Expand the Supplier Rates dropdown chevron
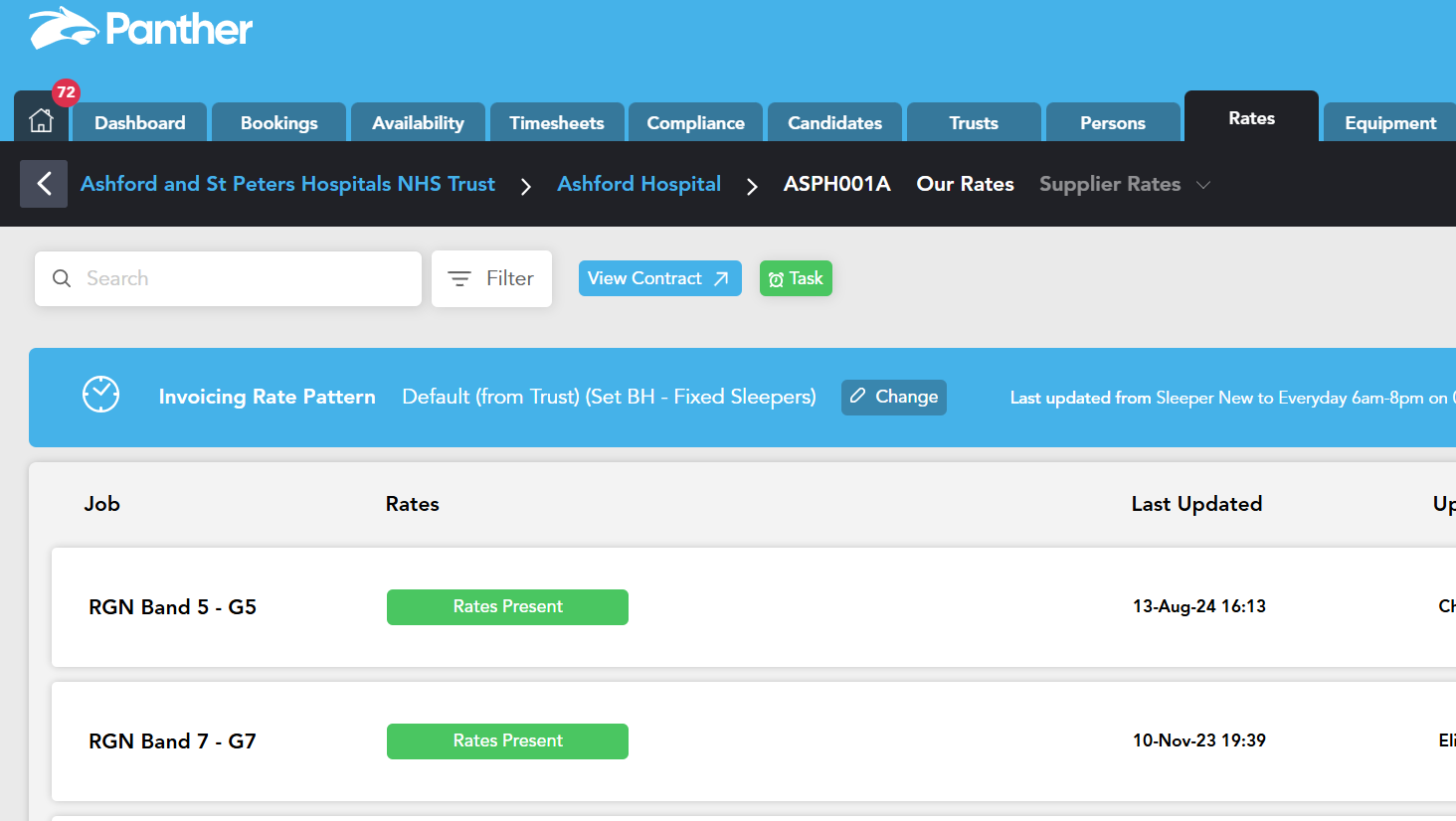The image size is (1456, 821). 1203,185
